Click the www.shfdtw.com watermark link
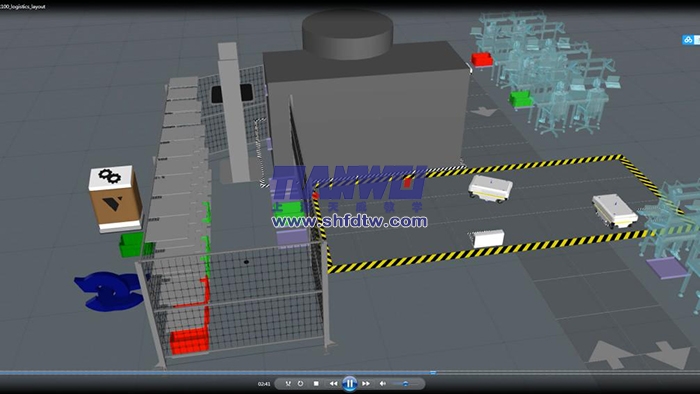 click(350, 221)
